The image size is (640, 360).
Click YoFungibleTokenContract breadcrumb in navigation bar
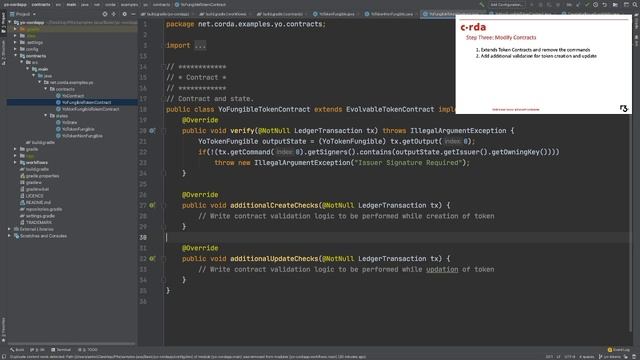coord(200,4)
